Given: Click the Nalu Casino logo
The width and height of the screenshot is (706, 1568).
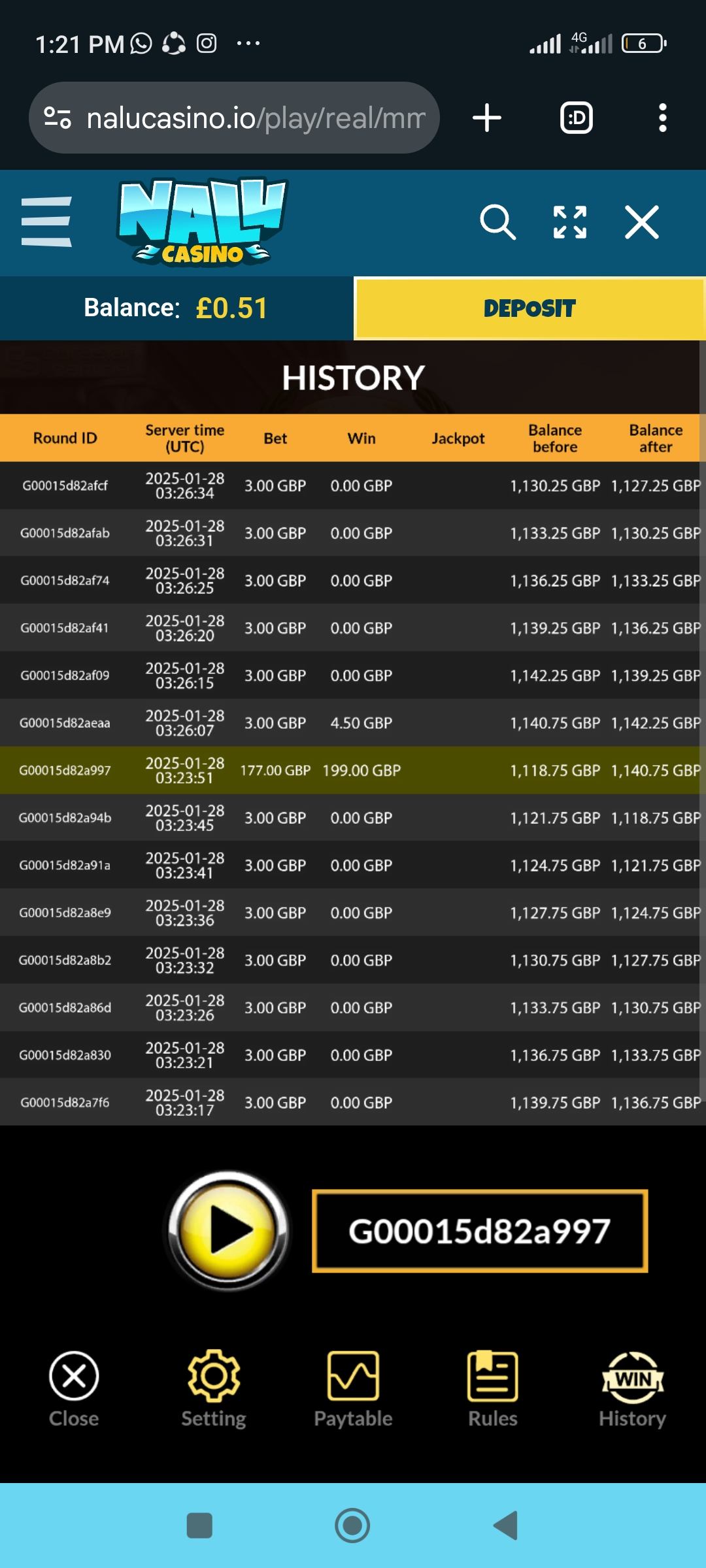Looking at the screenshot, I should (x=202, y=221).
